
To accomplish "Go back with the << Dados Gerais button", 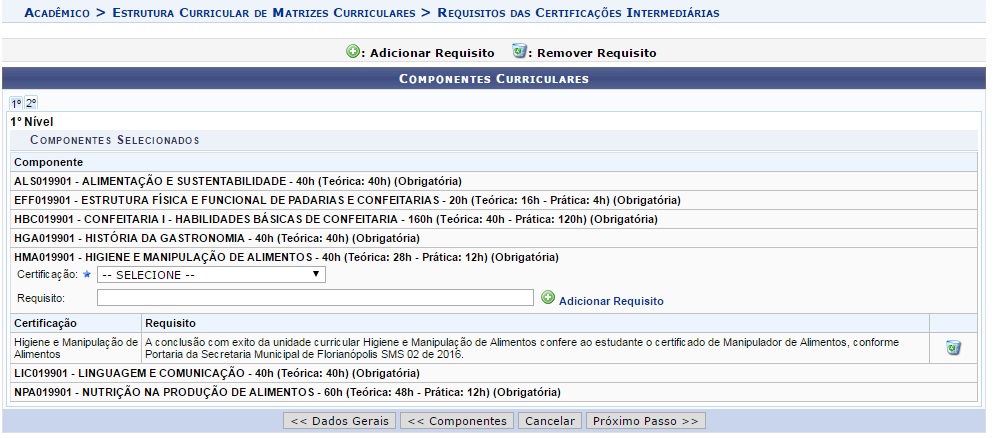I will 339,421.
